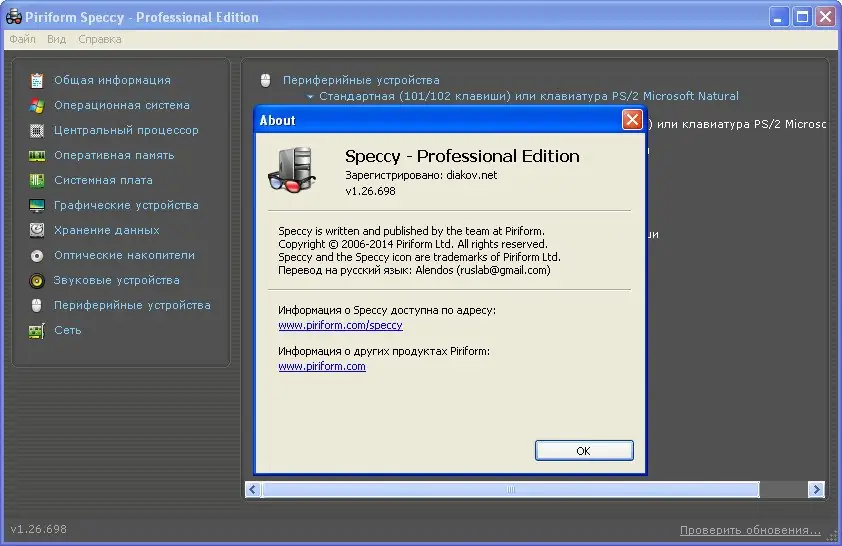Click Проверить обновления link
The width and height of the screenshot is (842, 546).
pyautogui.click(x=750, y=530)
